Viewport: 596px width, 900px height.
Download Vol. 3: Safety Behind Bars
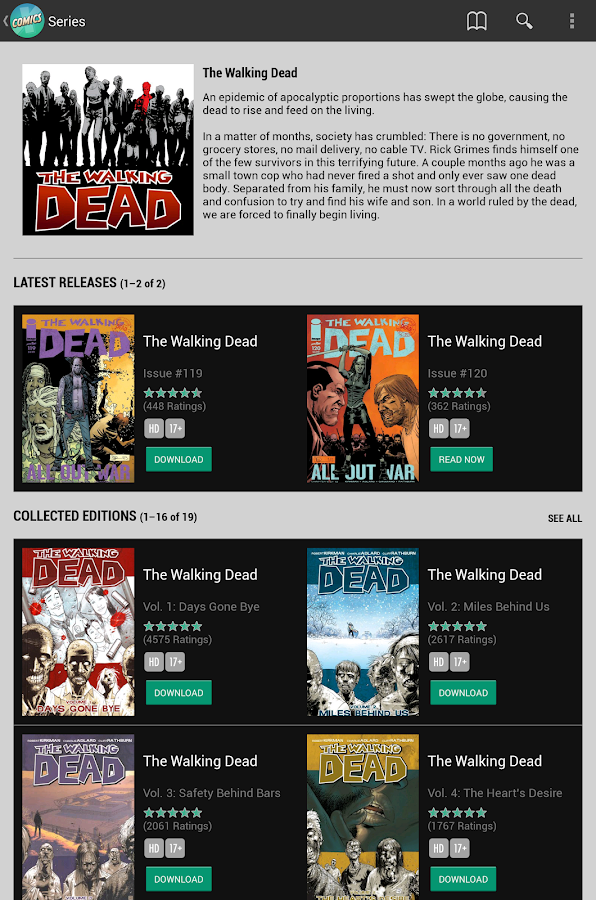click(179, 879)
